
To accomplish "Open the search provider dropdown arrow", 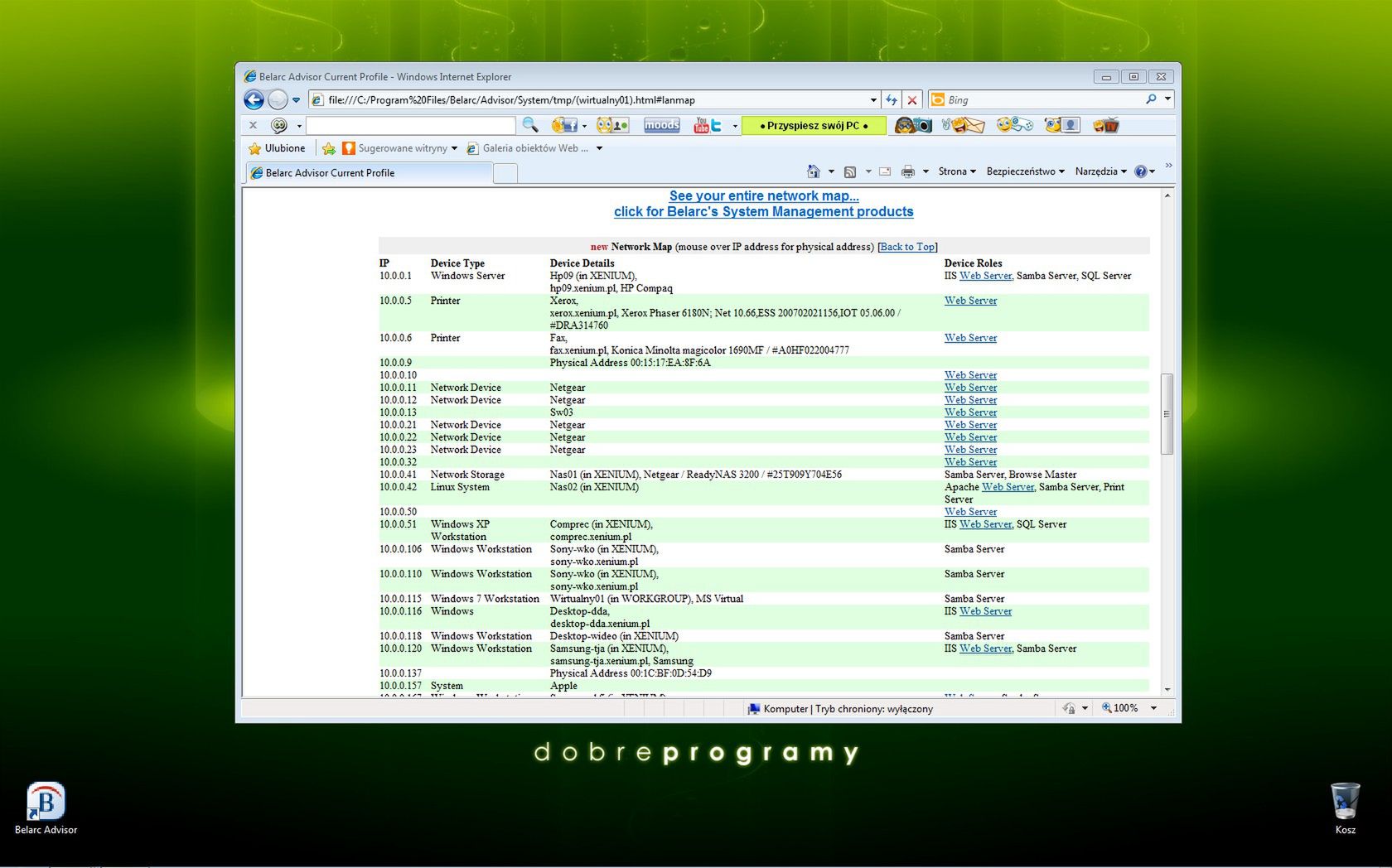I will pos(1167,99).
